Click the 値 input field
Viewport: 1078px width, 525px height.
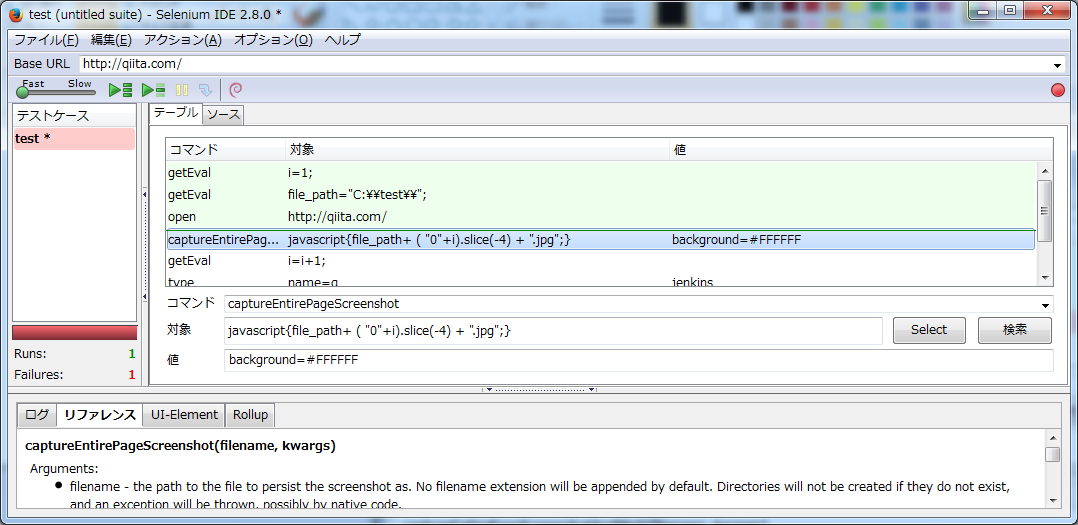pos(638,360)
